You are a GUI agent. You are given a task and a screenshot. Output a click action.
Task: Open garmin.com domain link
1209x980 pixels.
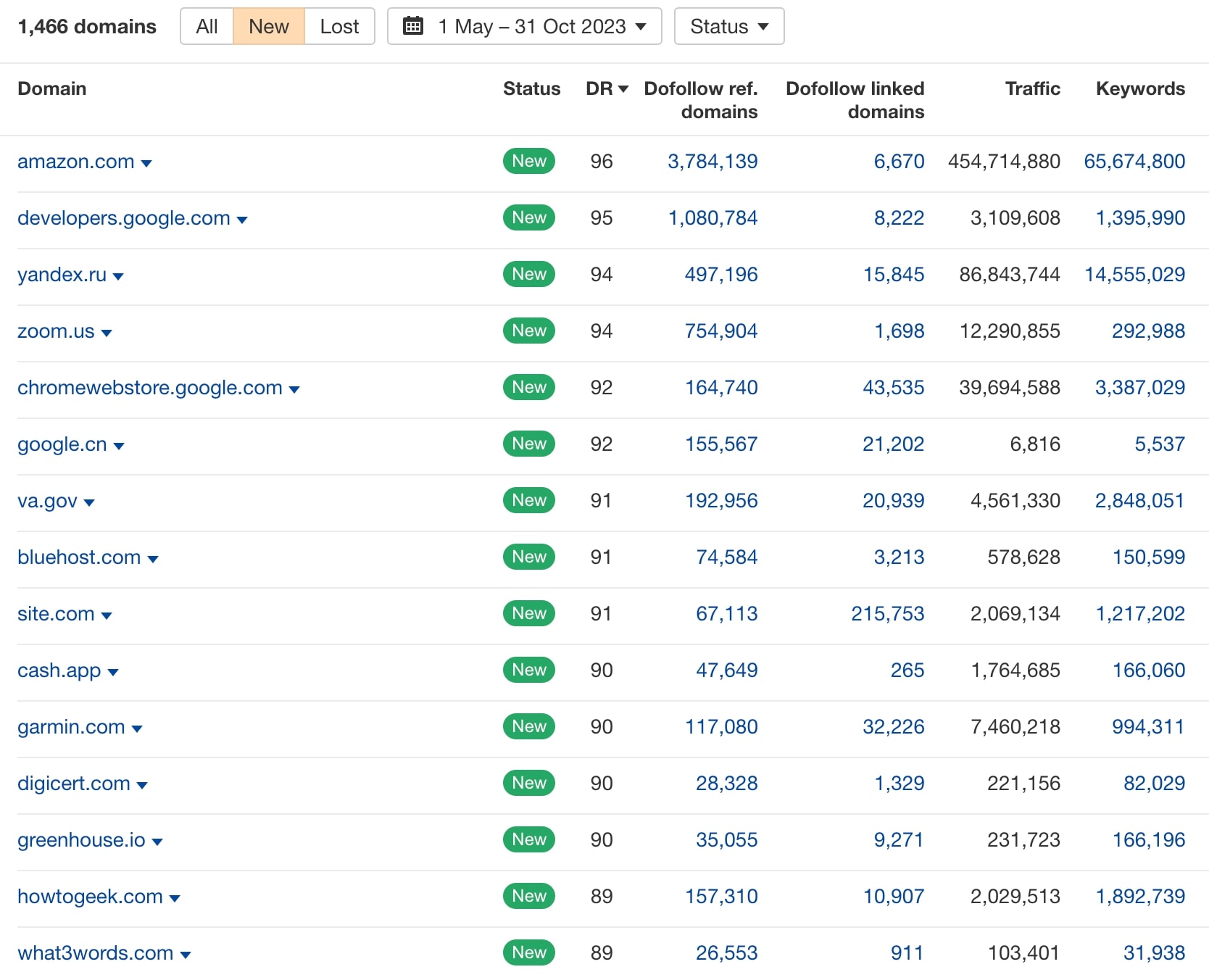[x=71, y=726]
